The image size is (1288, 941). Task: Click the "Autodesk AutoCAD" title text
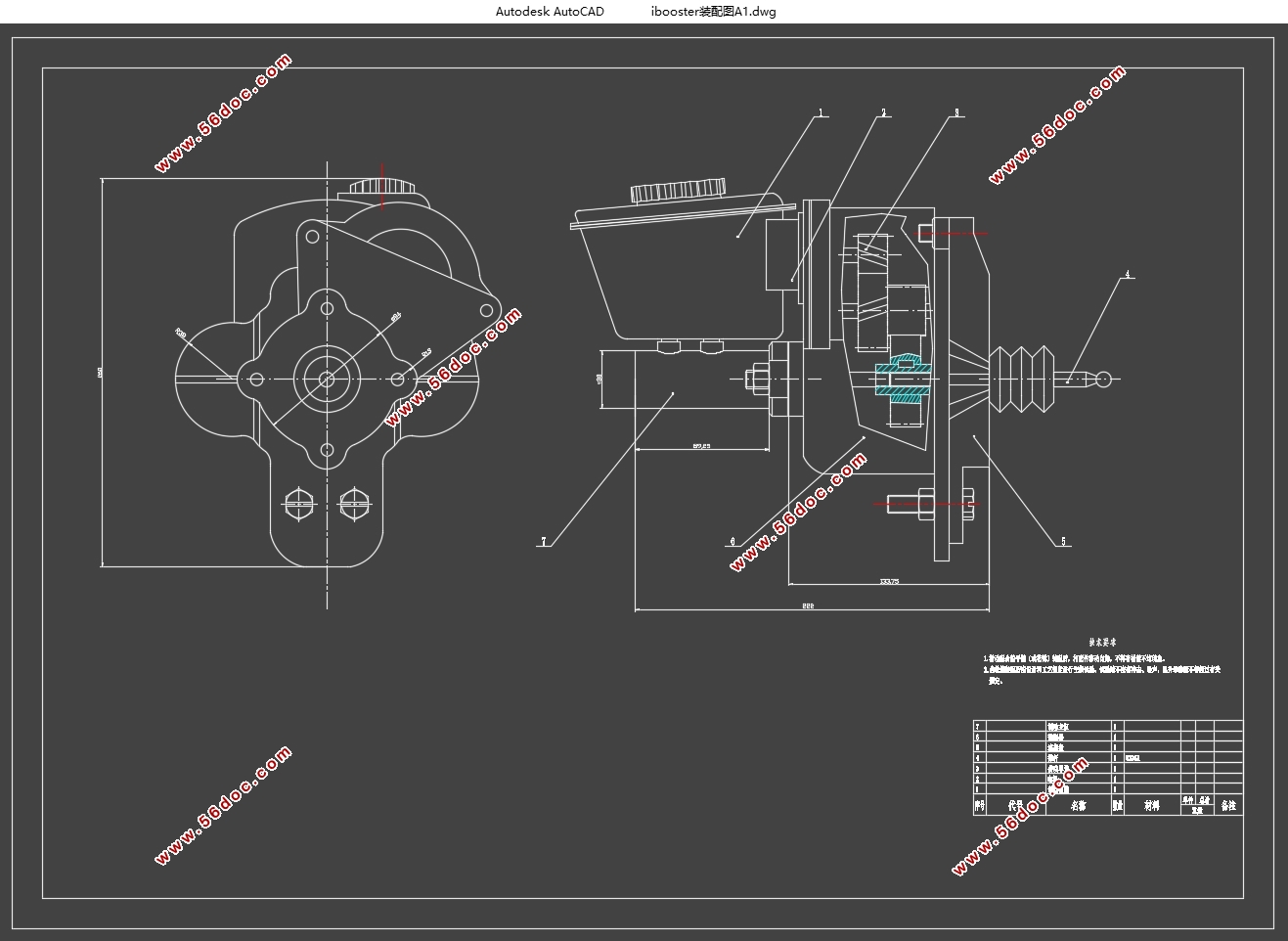tap(550, 12)
